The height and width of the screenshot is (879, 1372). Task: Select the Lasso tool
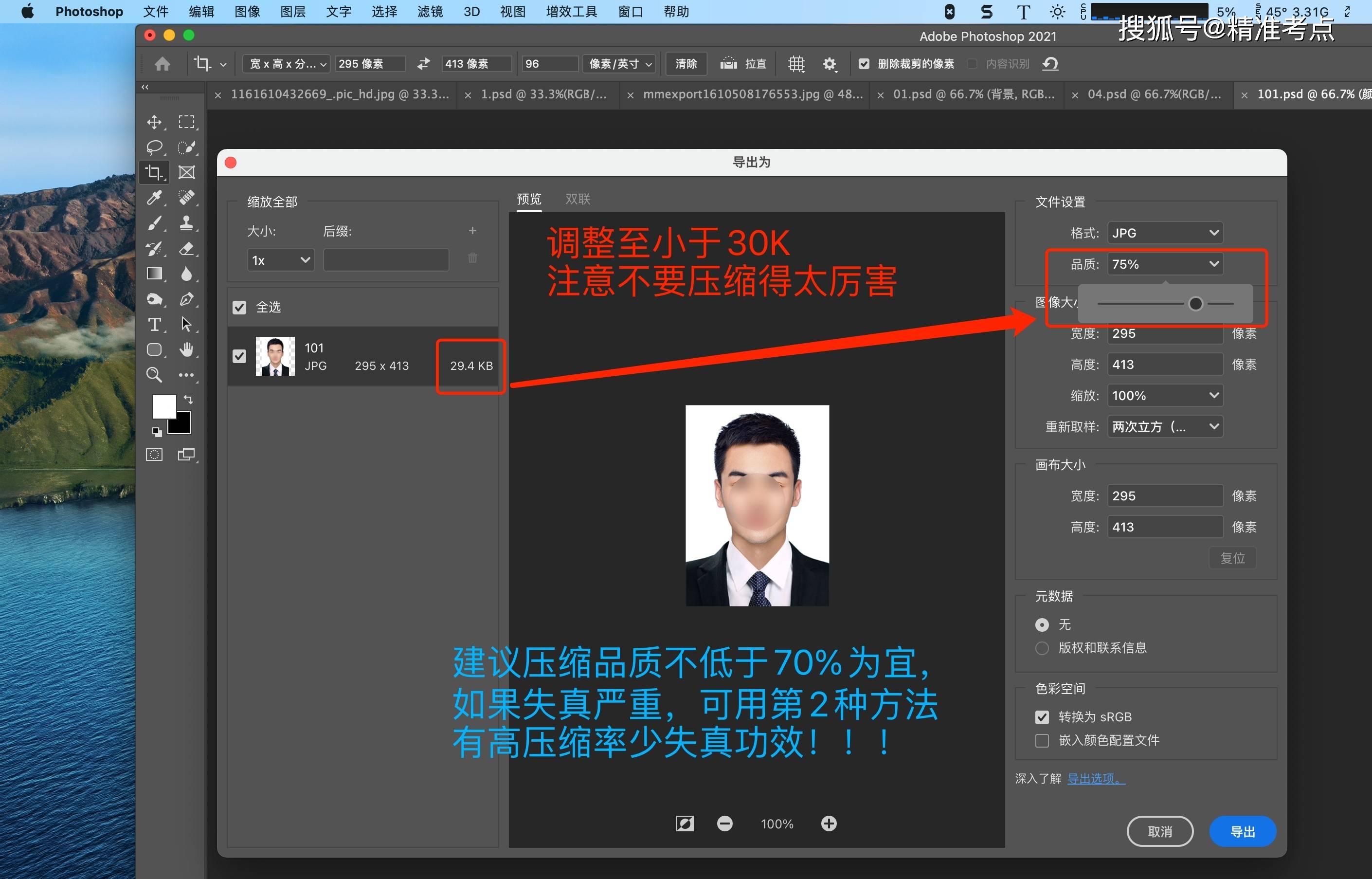coord(154,147)
